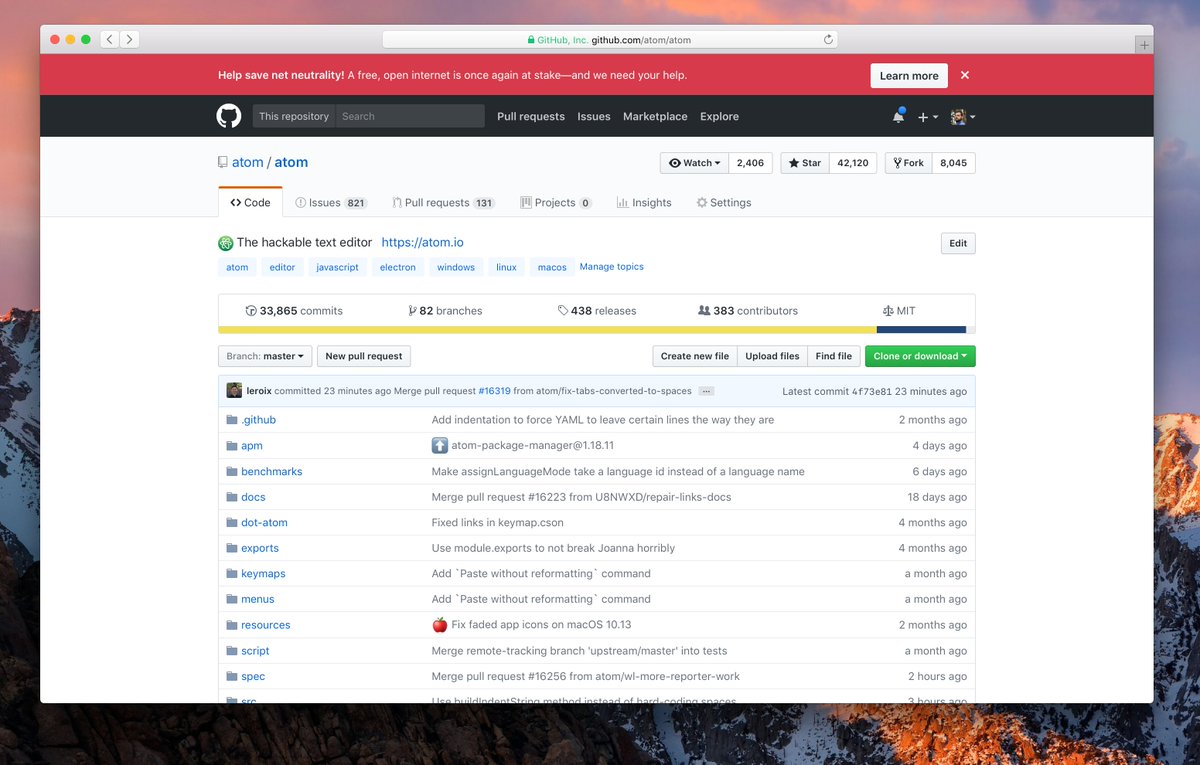Click the MIT license scale icon

click(888, 311)
